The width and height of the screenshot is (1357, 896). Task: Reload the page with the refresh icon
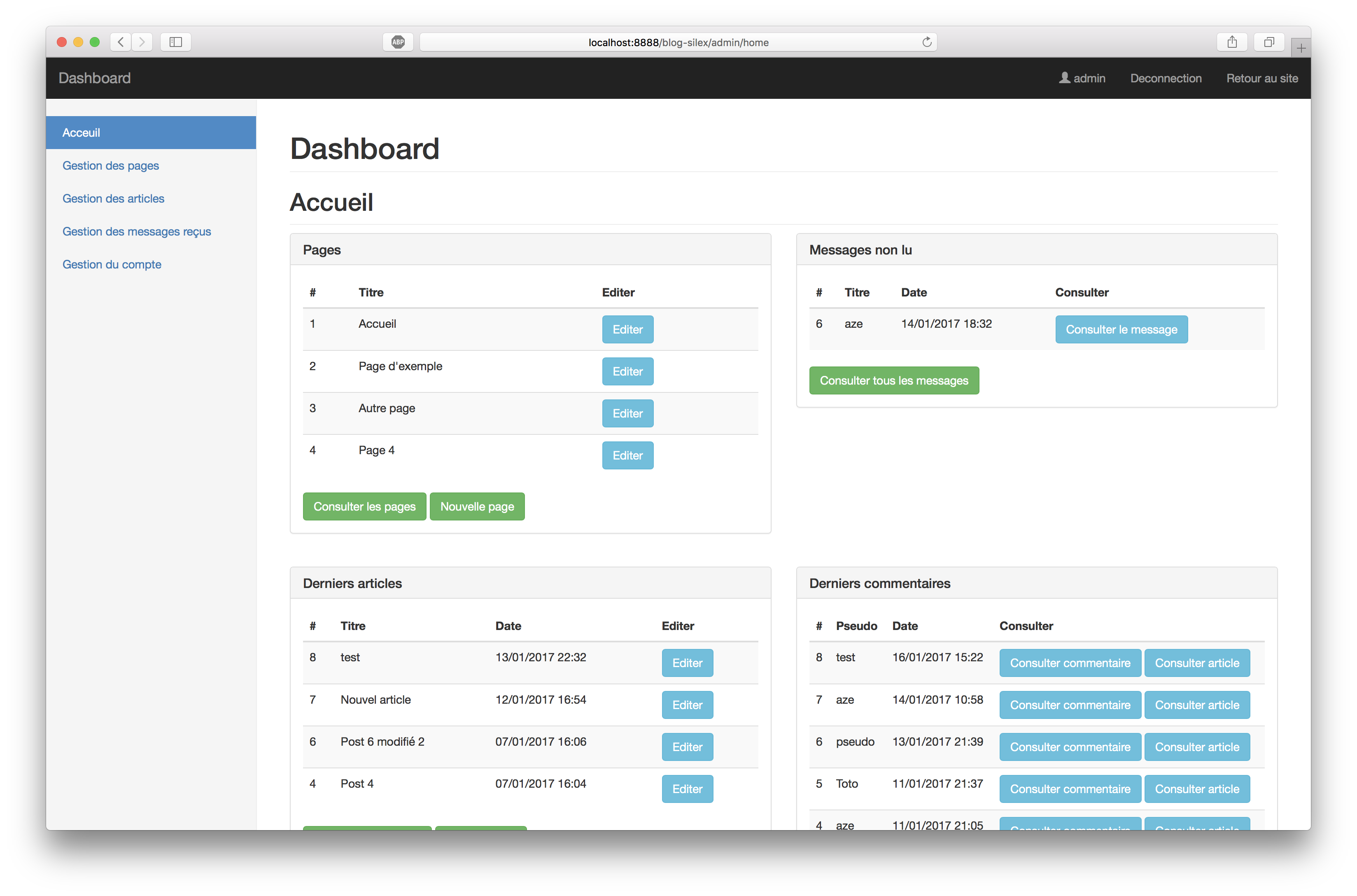click(926, 42)
